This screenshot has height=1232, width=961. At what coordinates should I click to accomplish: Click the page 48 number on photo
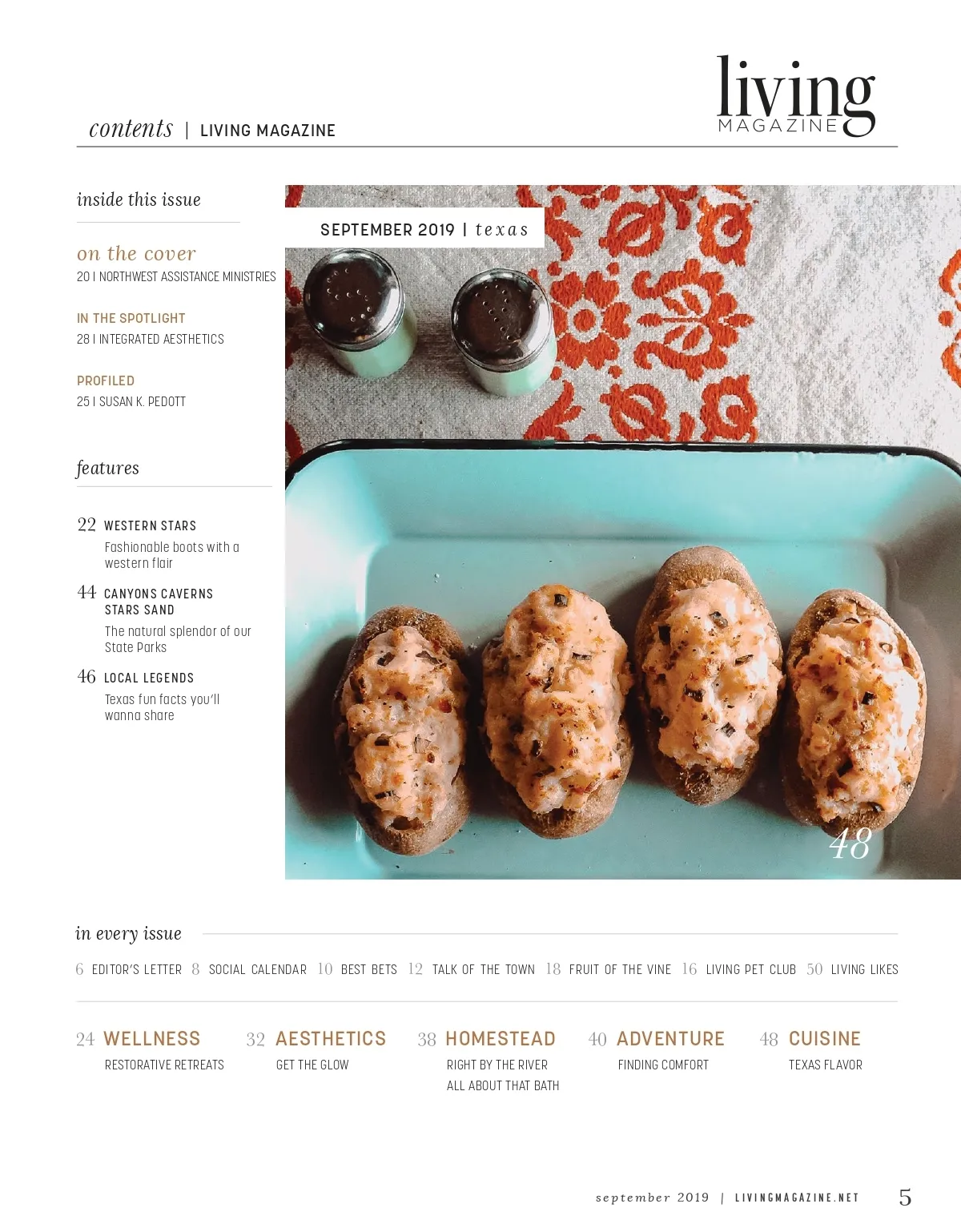[x=850, y=844]
